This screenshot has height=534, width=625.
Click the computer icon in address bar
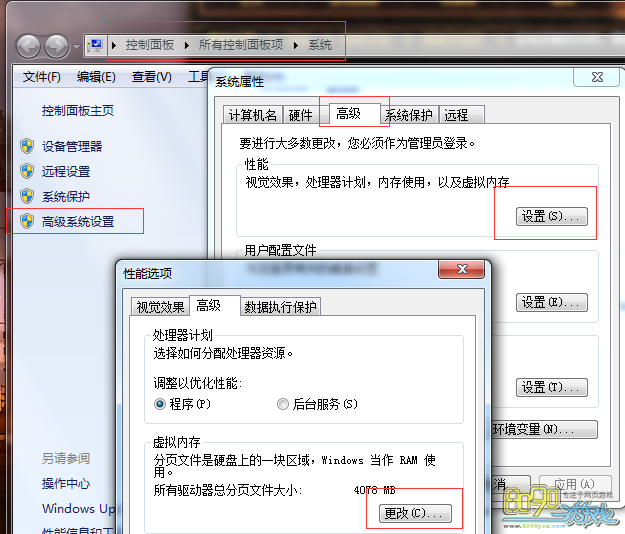pyautogui.click(x=96, y=45)
